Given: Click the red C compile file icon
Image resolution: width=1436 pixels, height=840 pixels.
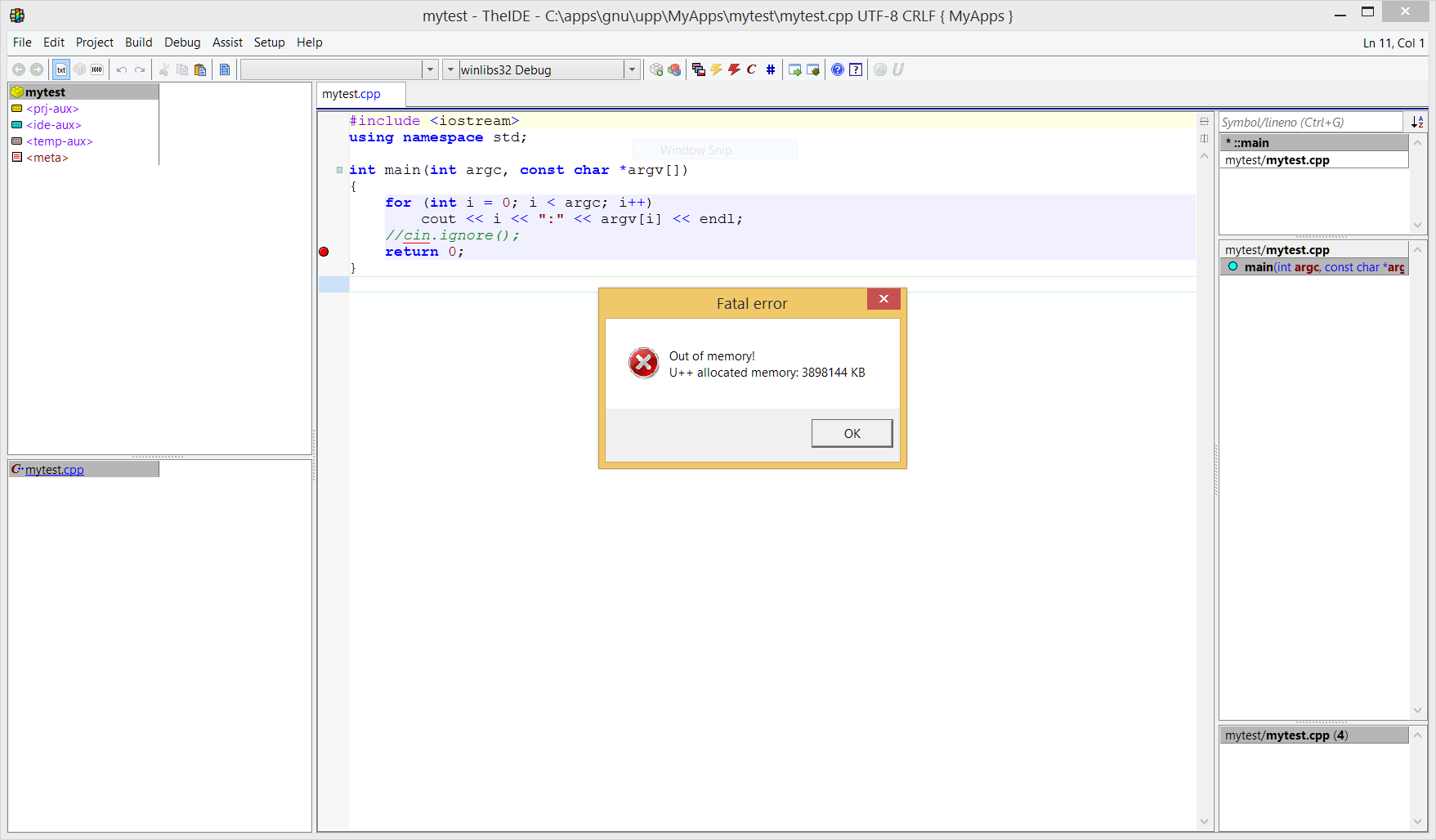Looking at the screenshot, I should 751,69.
